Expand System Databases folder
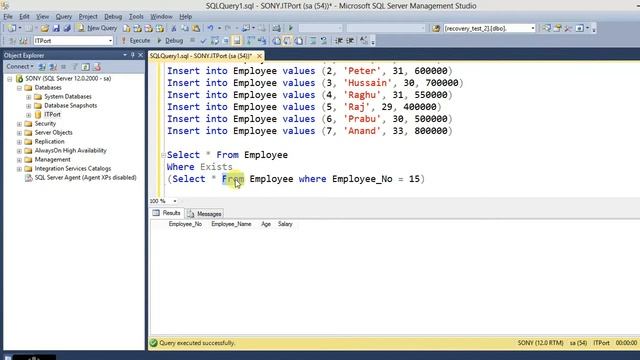Image resolution: width=640 pixels, height=360 pixels. click(29, 97)
